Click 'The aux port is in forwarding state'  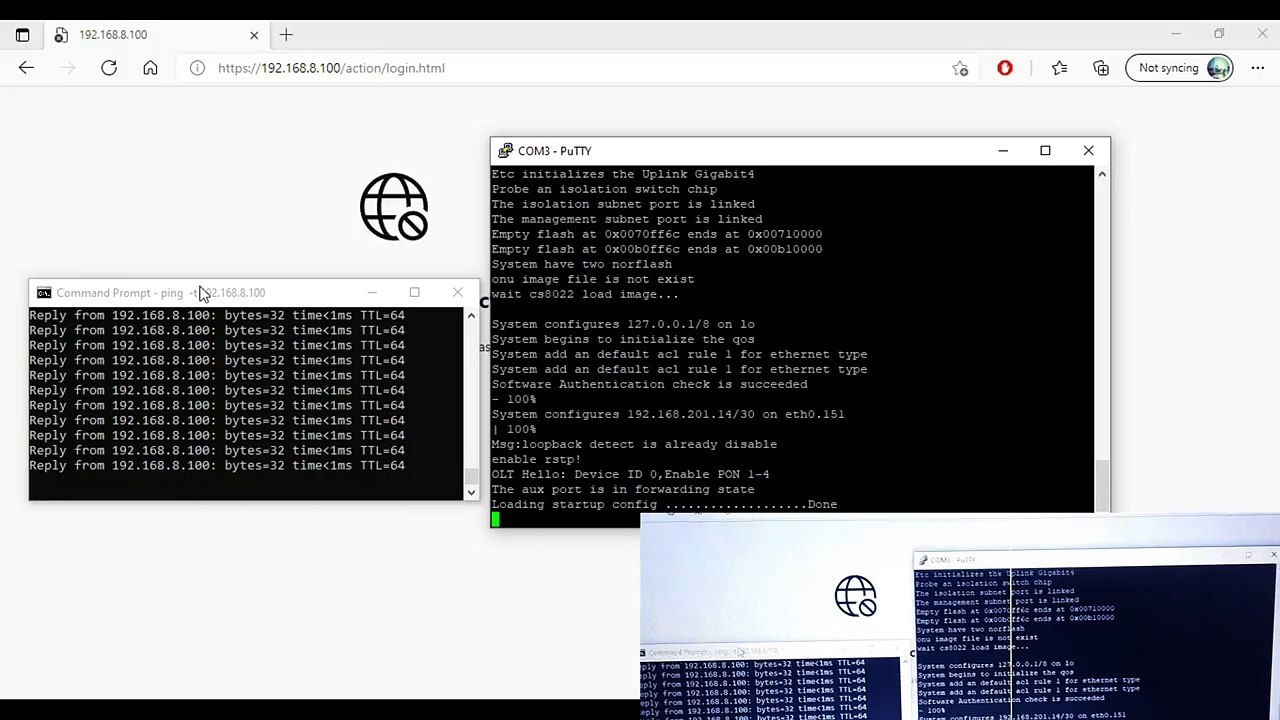tap(623, 490)
